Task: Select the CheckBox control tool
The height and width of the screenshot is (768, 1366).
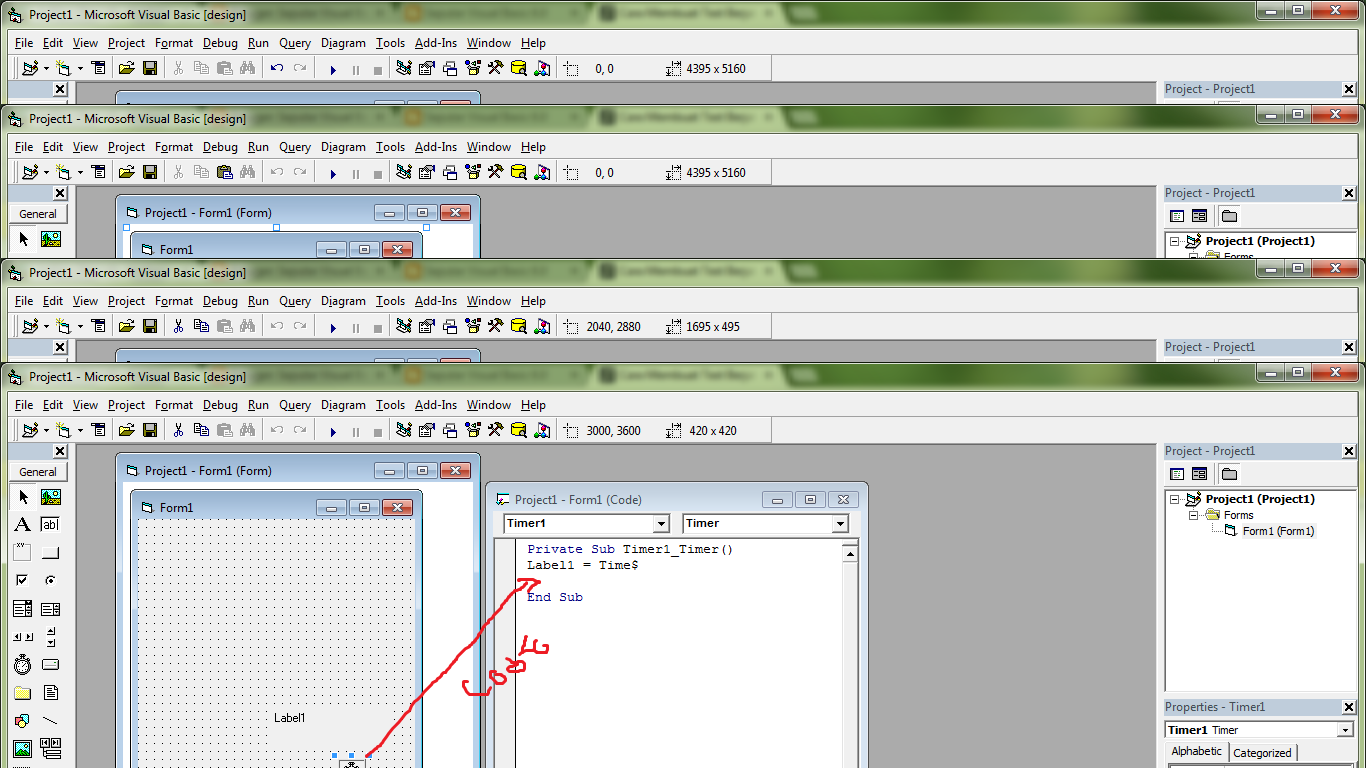Action: 23,580
